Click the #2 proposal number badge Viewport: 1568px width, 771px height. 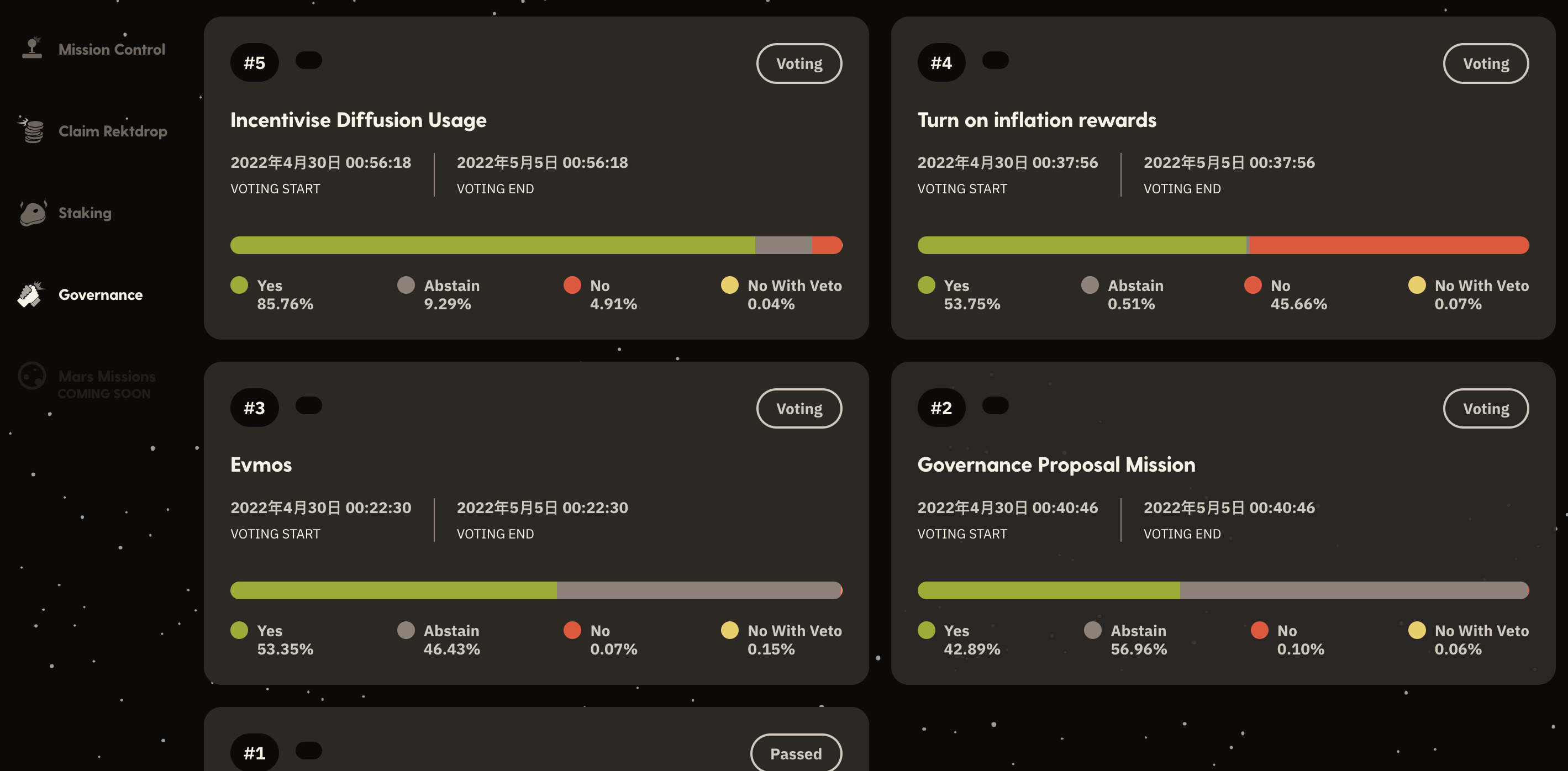click(x=941, y=408)
